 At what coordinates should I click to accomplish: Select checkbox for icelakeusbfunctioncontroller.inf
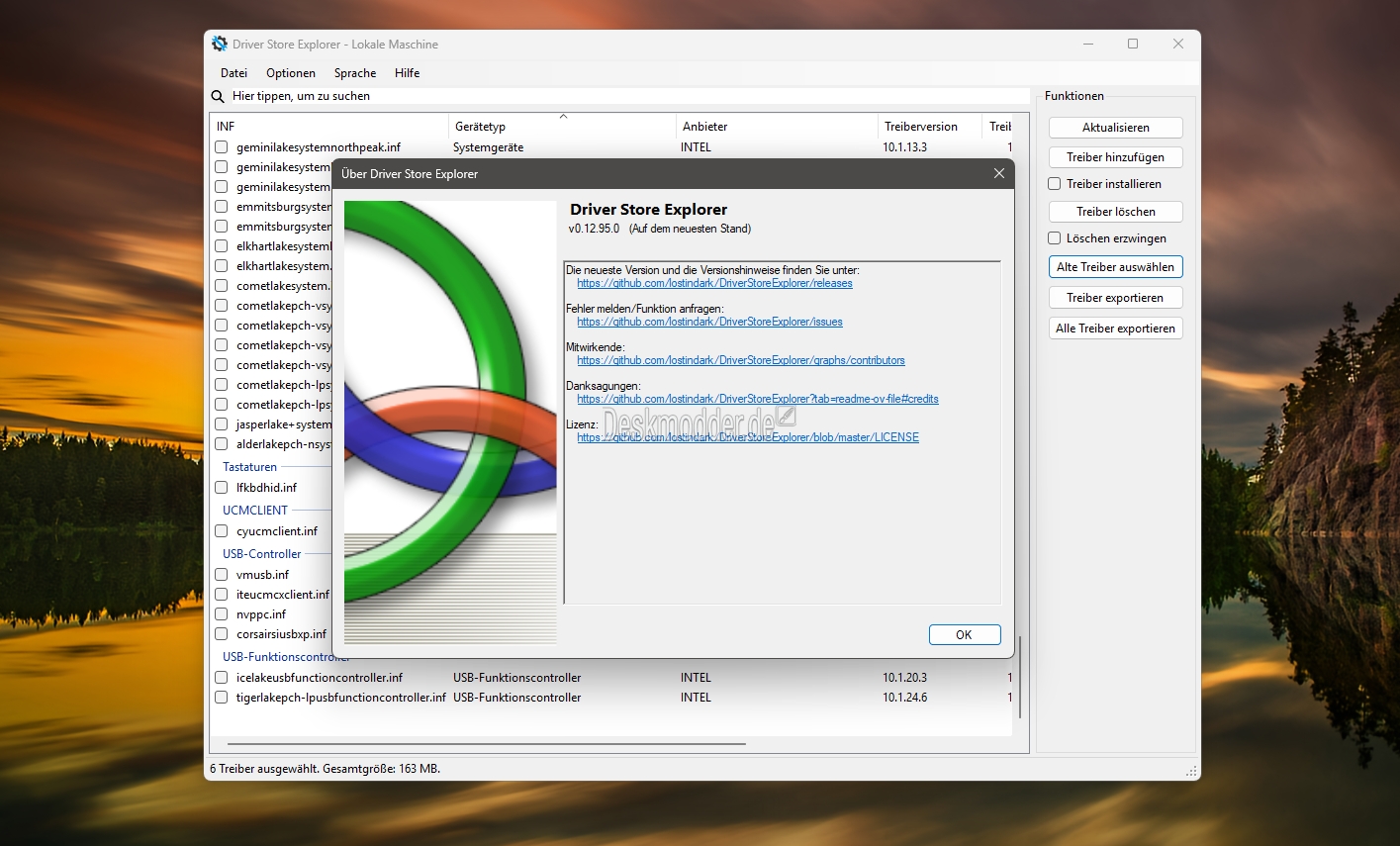click(222, 678)
